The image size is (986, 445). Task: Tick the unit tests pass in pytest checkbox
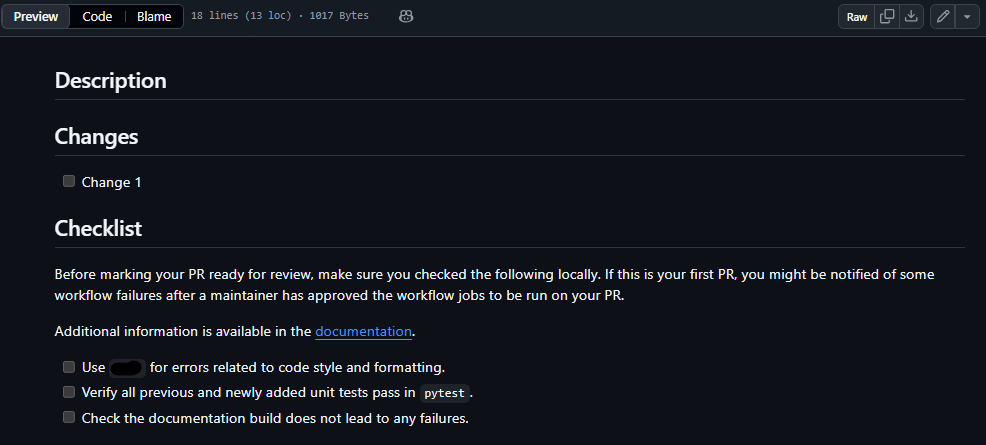[69, 392]
